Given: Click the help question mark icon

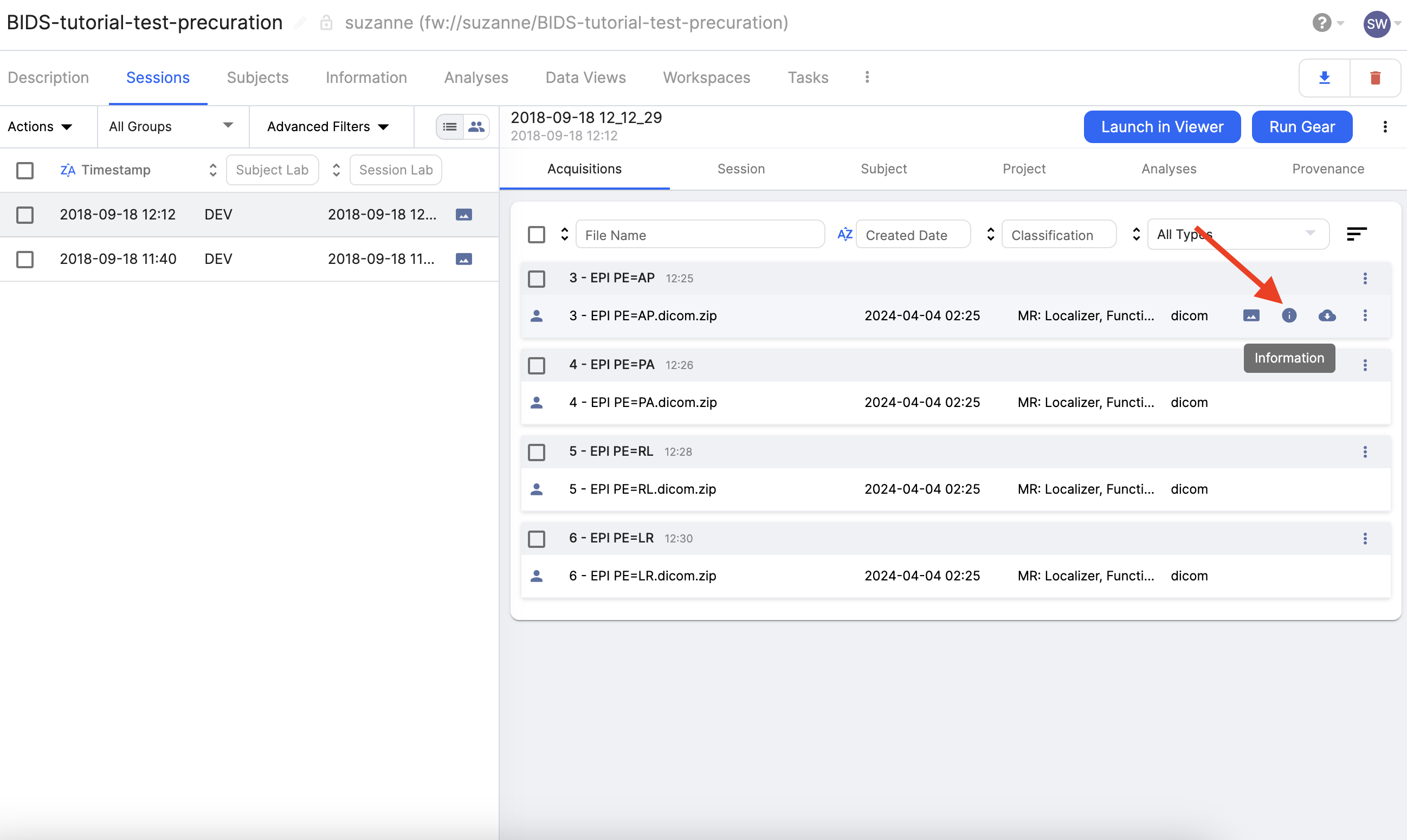Looking at the screenshot, I should (1321, 23).
